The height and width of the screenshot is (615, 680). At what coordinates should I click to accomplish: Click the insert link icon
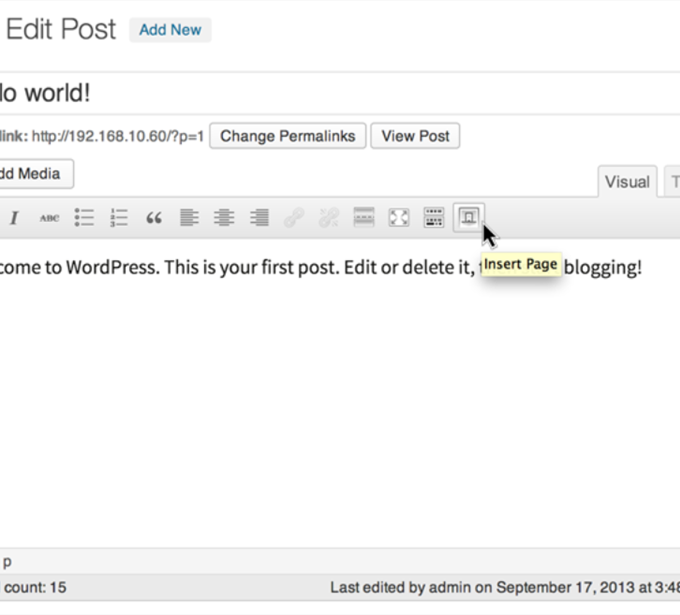pos(294,218)
